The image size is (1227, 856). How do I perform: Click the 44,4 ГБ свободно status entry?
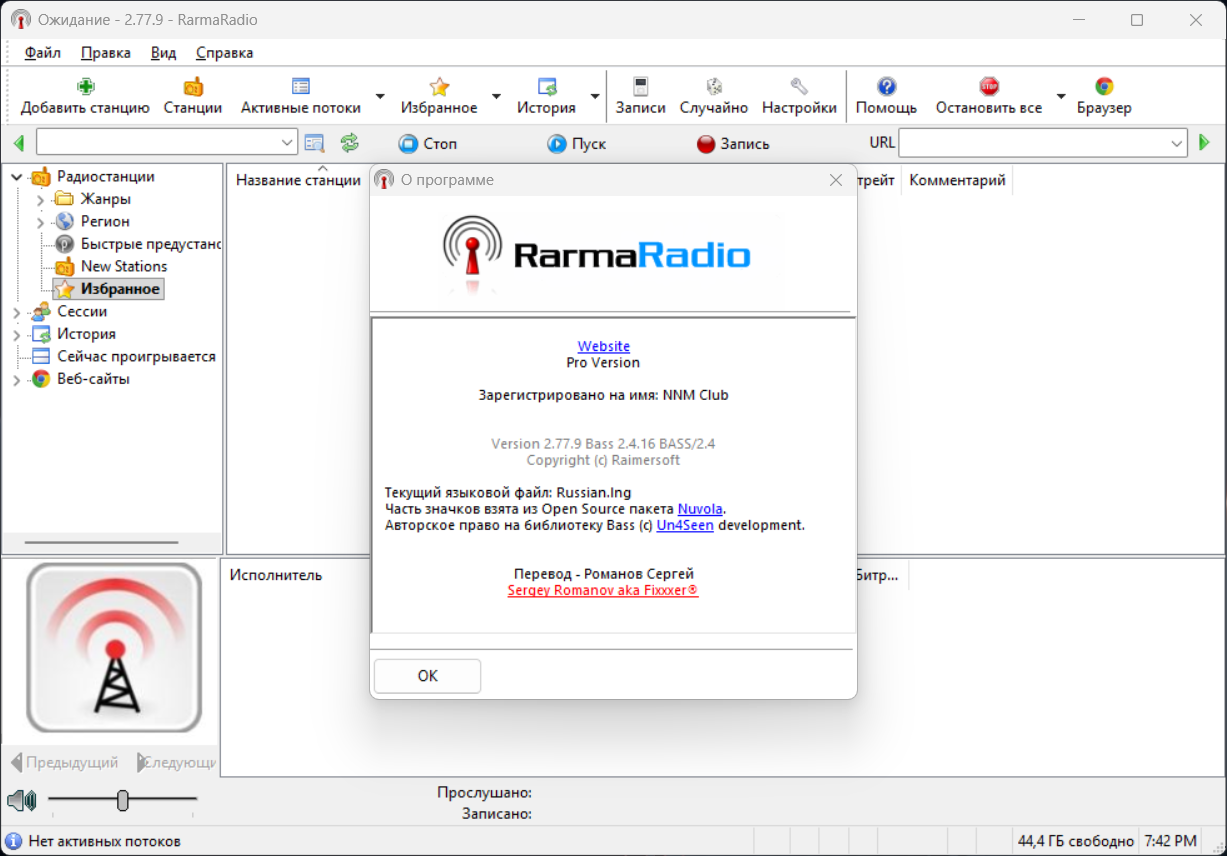click(x=1076, y=841)
